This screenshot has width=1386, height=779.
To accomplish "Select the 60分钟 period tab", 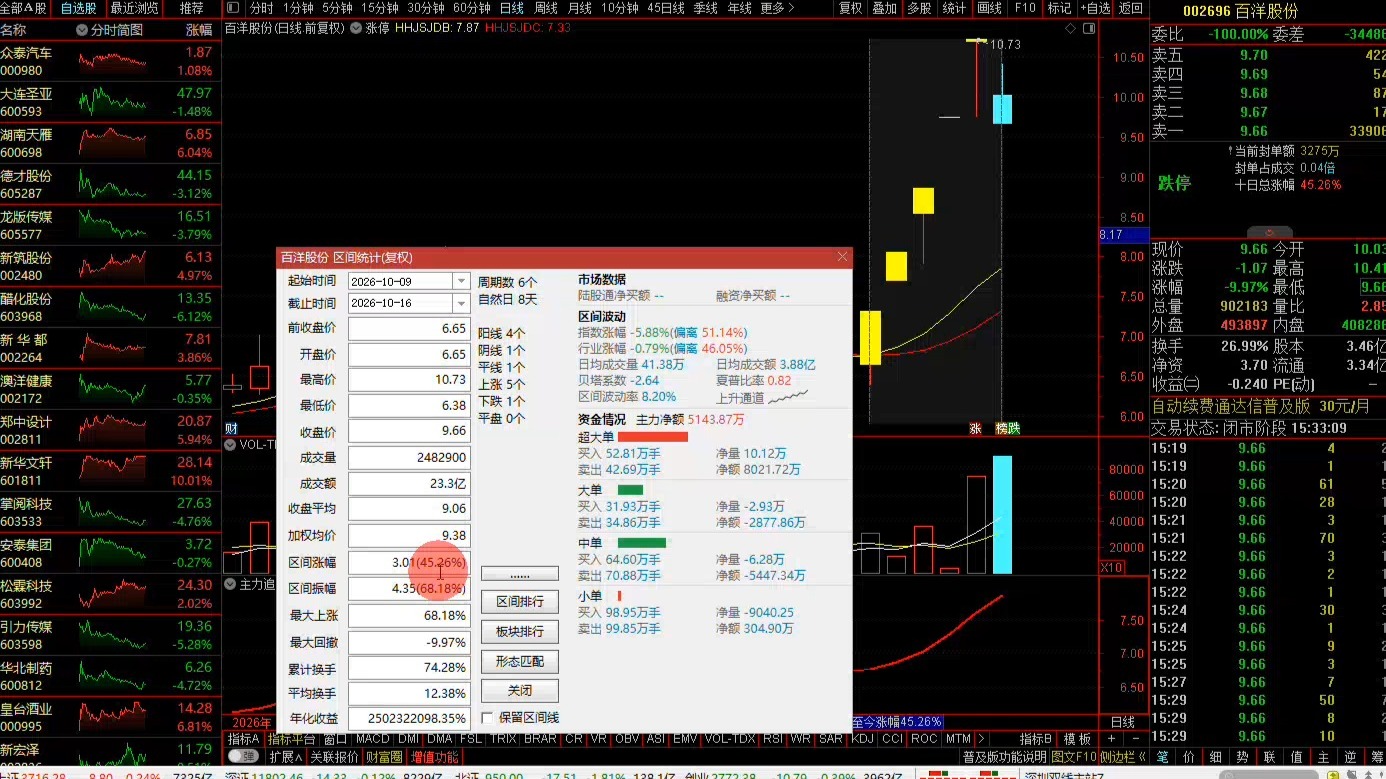I will [x=471, y=8].
